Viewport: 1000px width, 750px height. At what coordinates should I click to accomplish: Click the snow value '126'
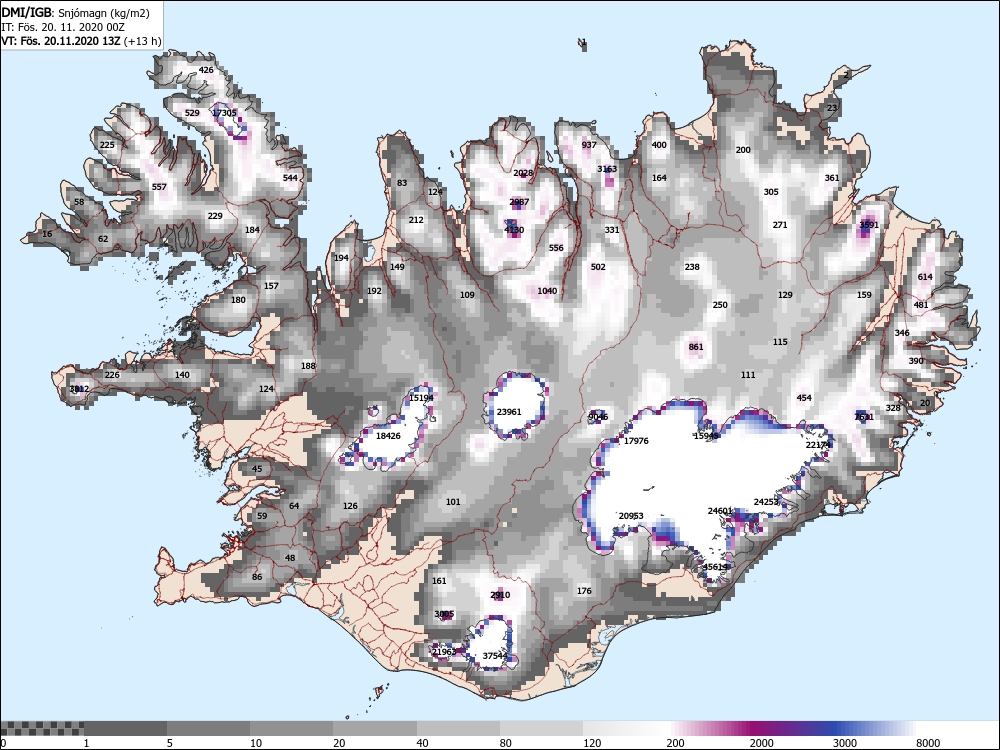coord(350,506)
